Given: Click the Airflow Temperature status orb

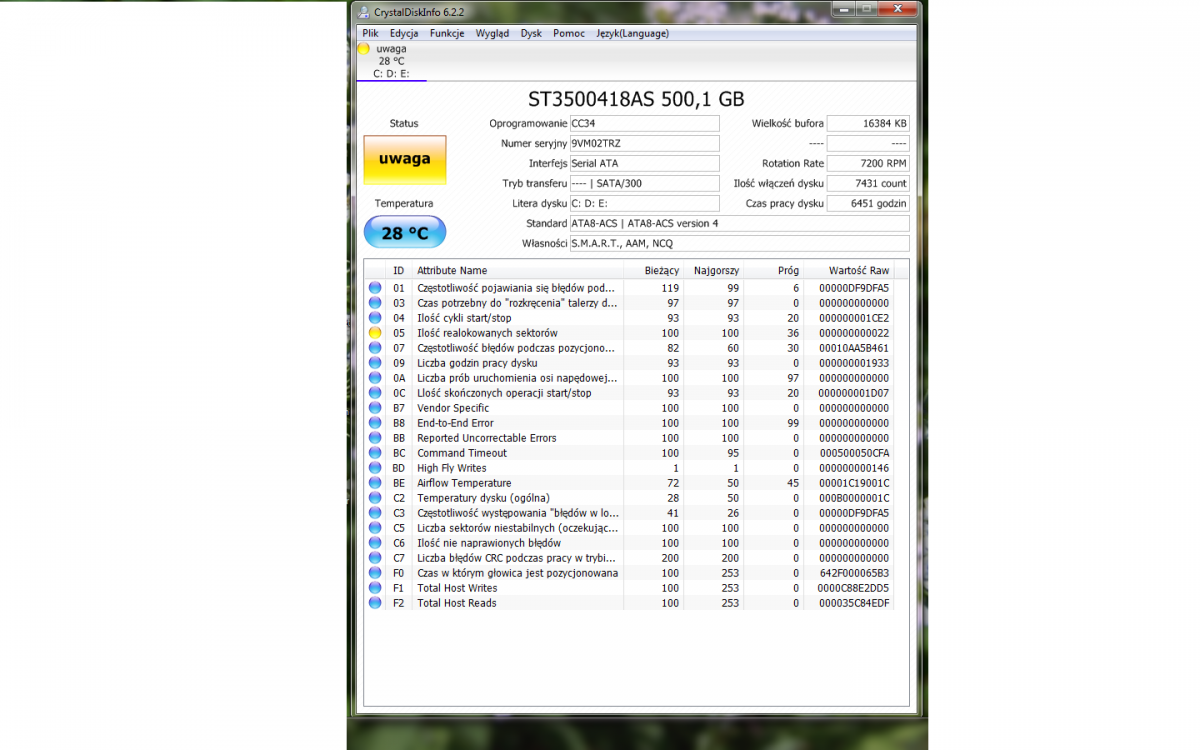Looking at the screenshot, I should point(375,483).
